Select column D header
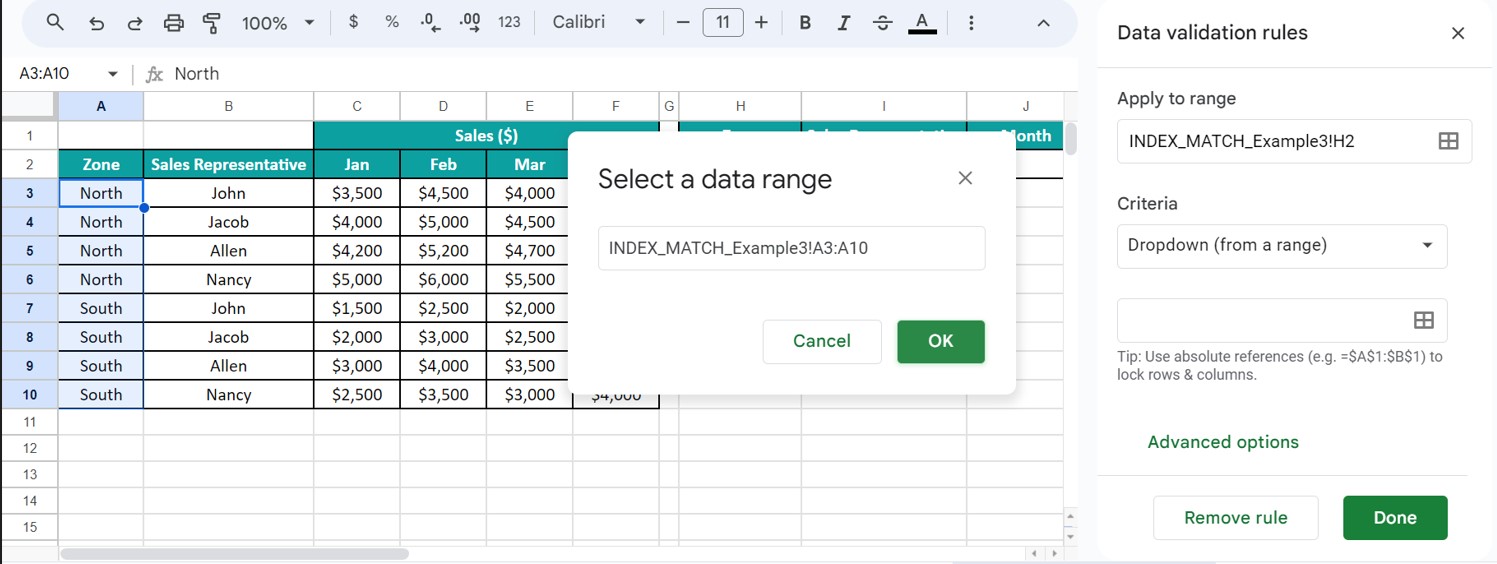This screenshot has width=1497, height=564. [443, 106]
